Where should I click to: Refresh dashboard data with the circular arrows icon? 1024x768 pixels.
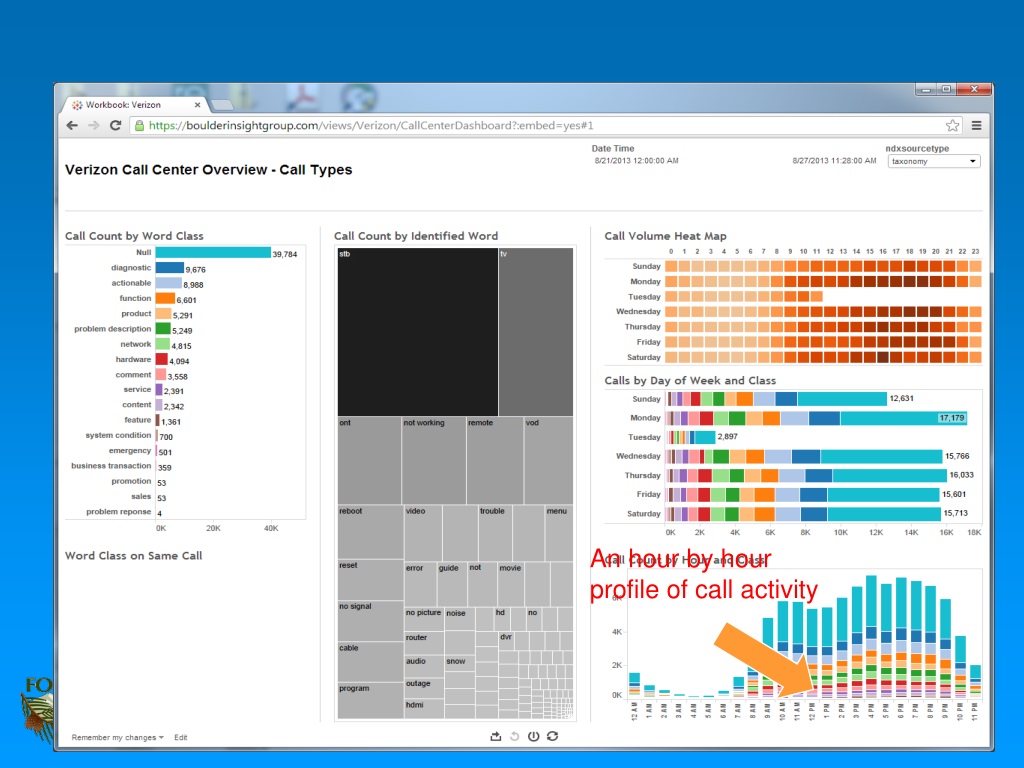tap(552, 737)
